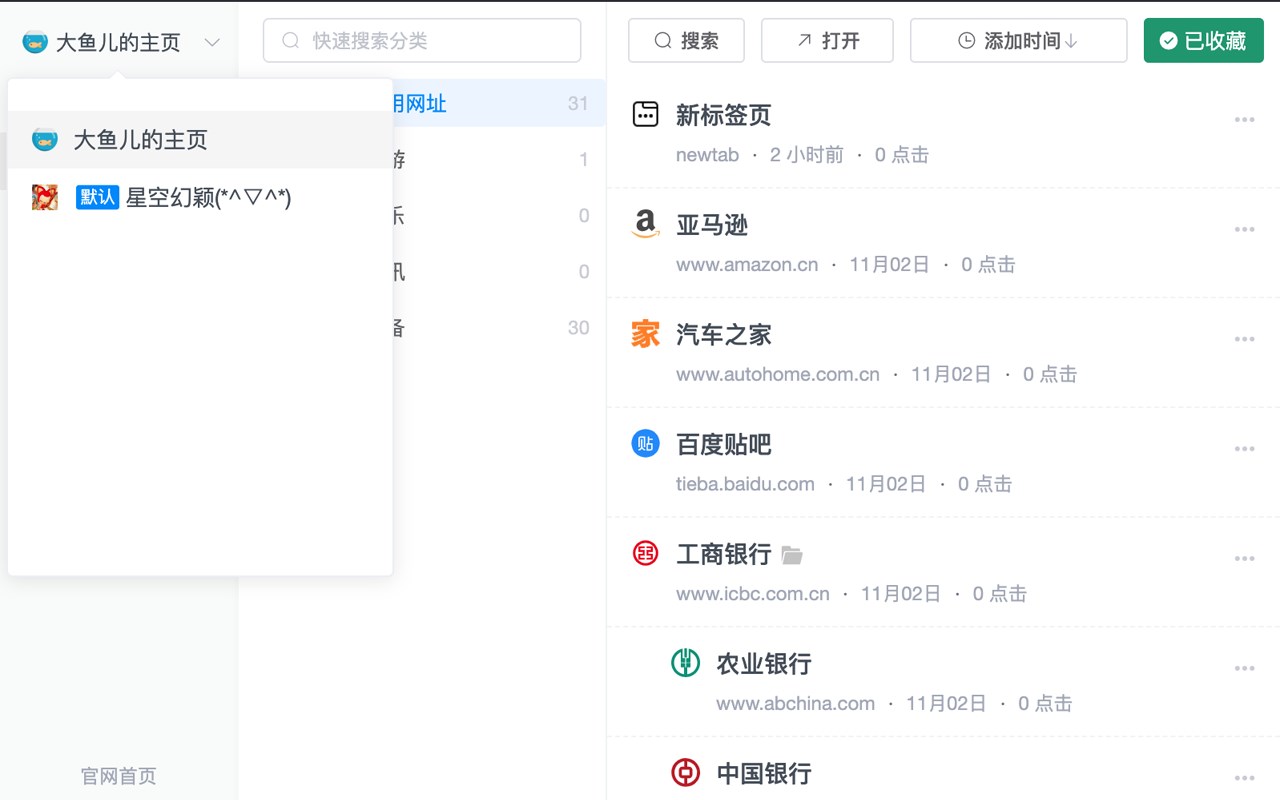The width and height of the screenshot is (1280, 800).
Task: Click the tieba.baidu.com URL text
Action: click(745, 484)
